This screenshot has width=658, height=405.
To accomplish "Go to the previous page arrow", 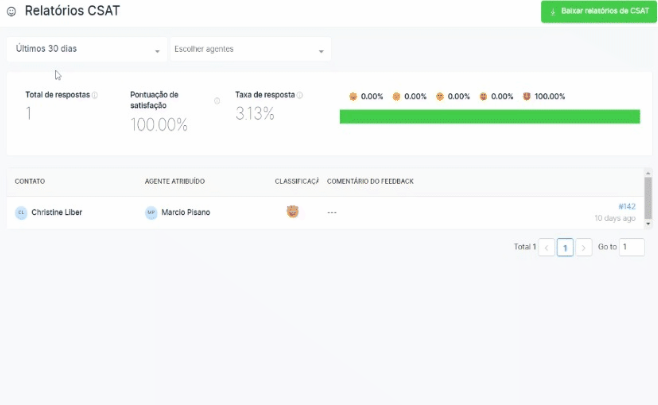I will [x=547, y=247].
